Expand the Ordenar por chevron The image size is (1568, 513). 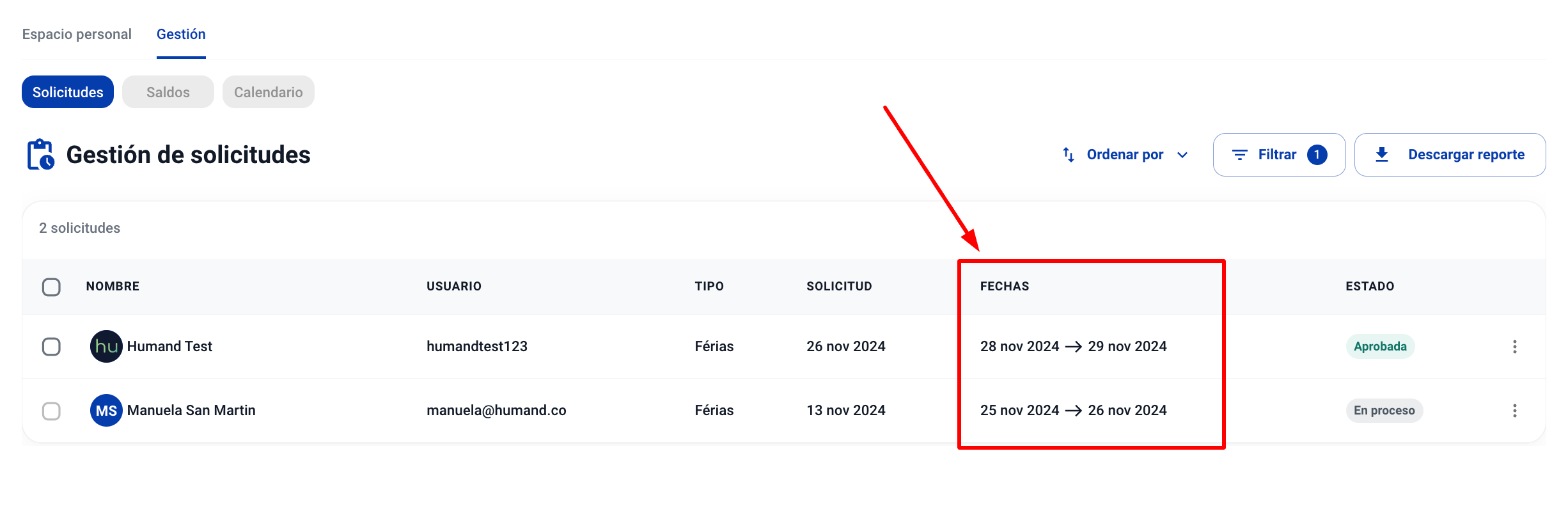click(1182, 155)
